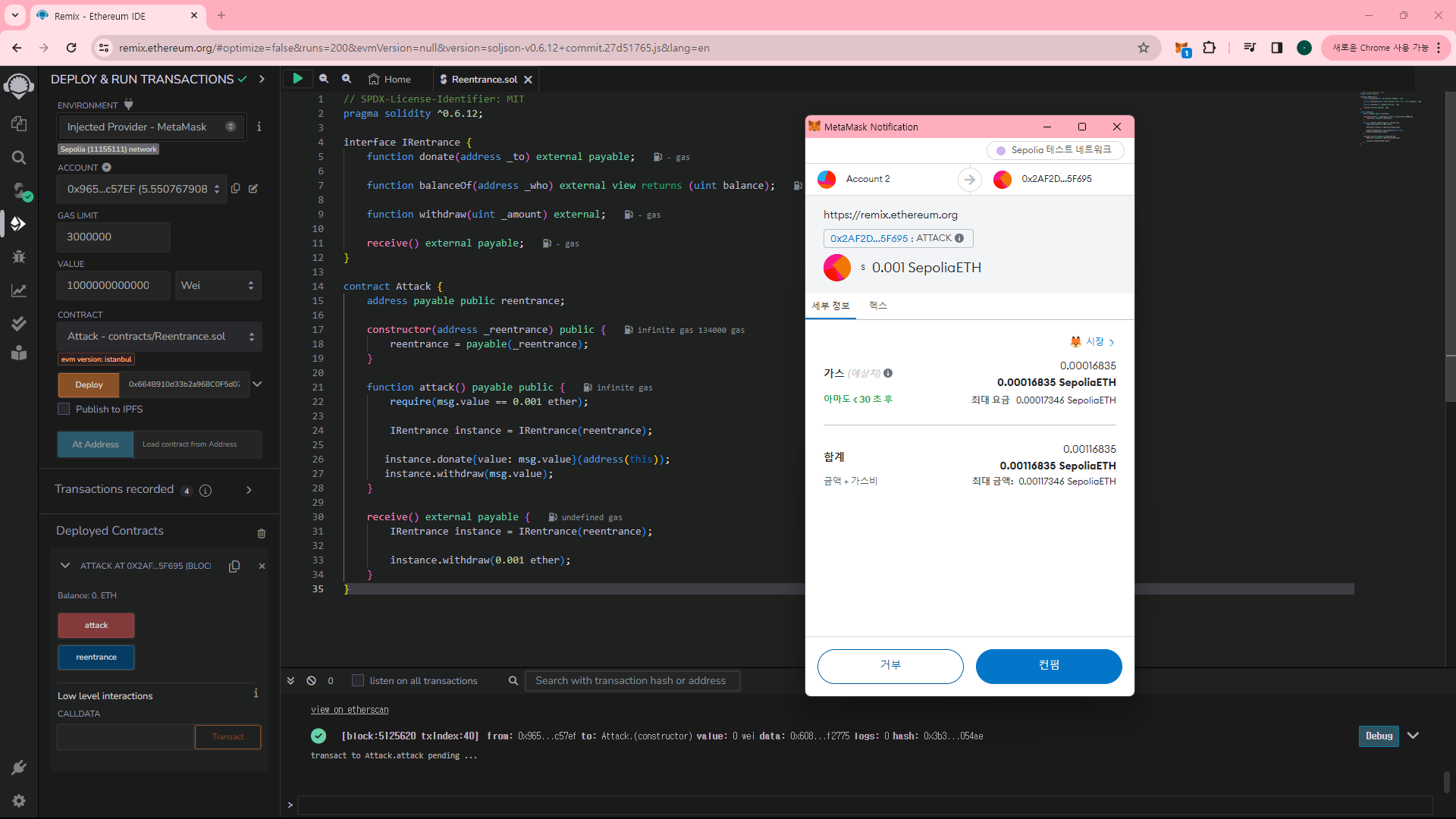
Task: Click the Remix logo home icon
Action: pyautogui.click(x=19, y=86)
